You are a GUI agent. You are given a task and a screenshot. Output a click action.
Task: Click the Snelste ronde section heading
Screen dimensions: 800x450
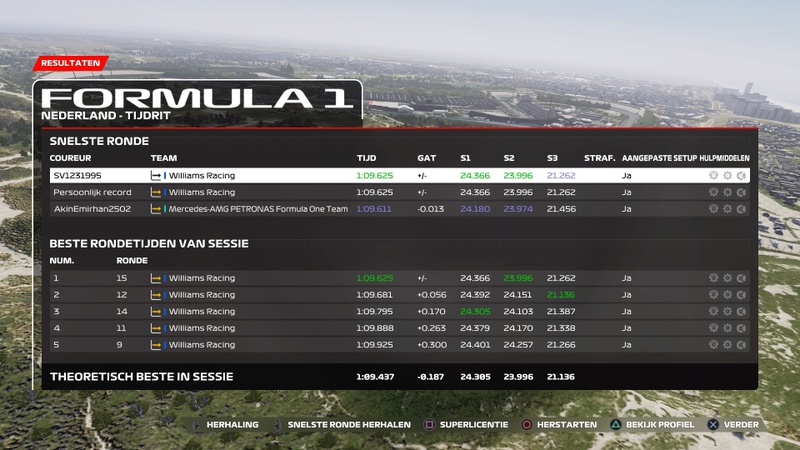pos(99,141)
